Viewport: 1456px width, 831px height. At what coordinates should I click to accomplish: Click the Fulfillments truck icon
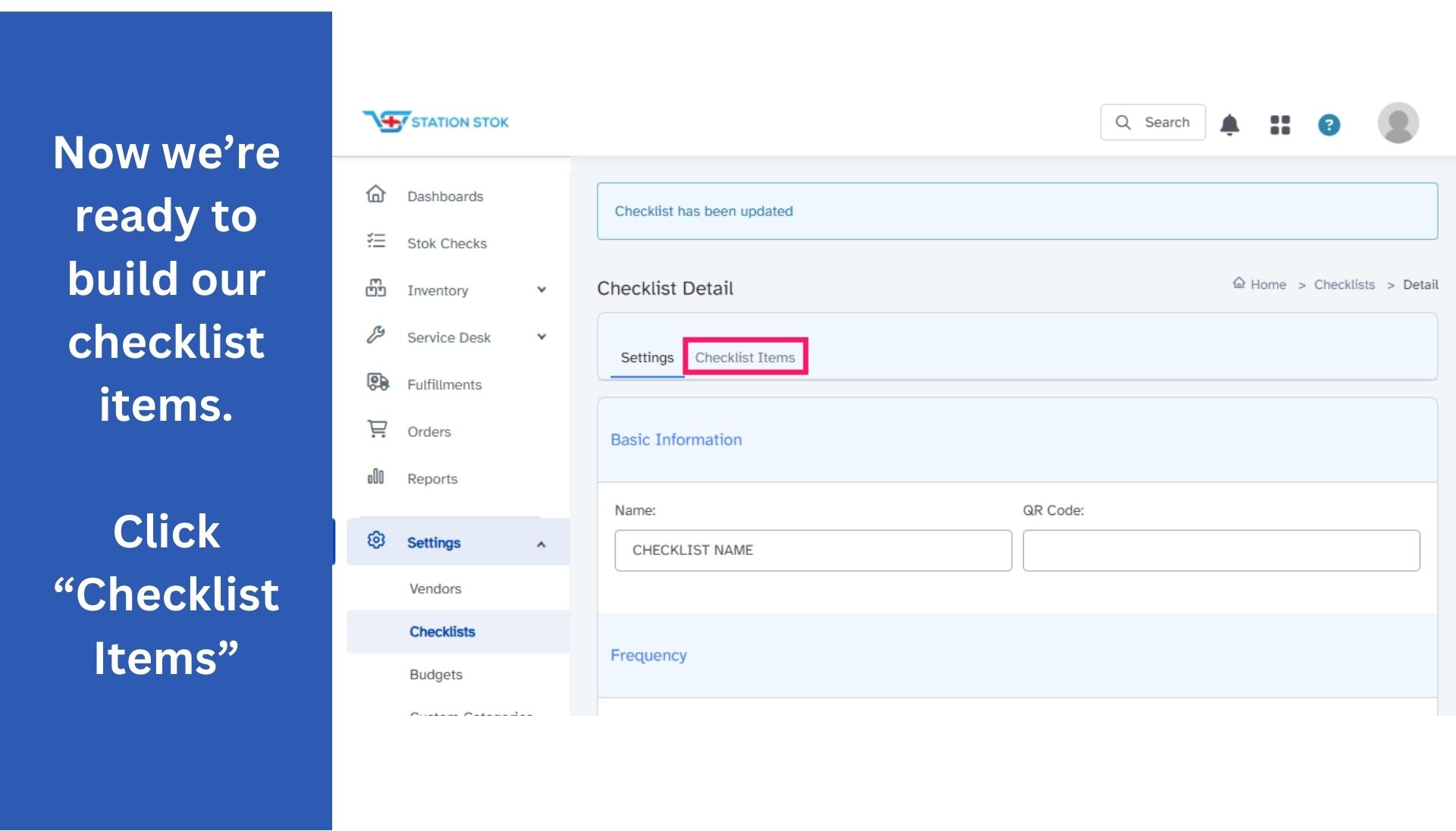[377, 383]
